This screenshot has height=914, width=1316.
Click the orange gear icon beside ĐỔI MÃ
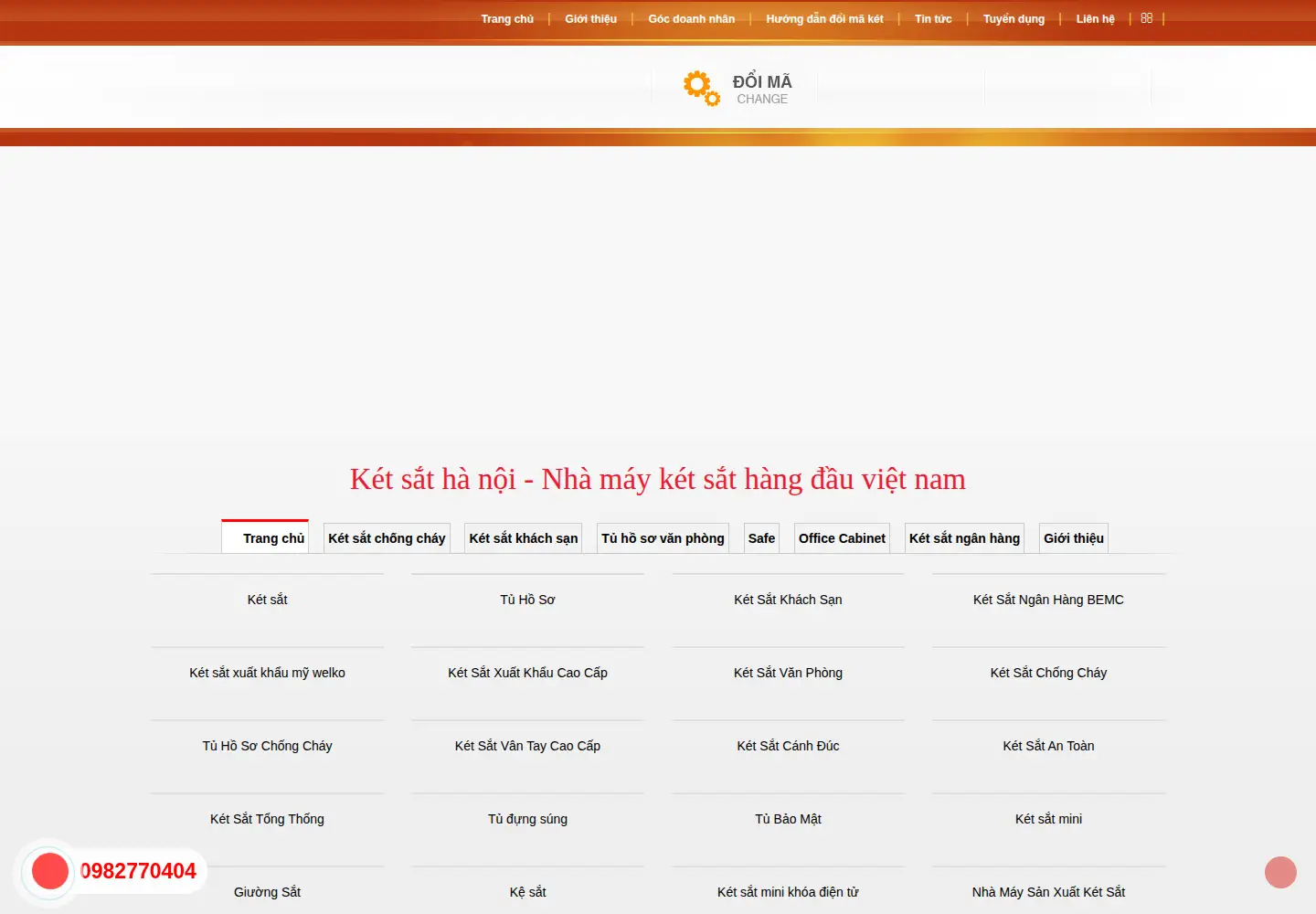click(702, 88)
